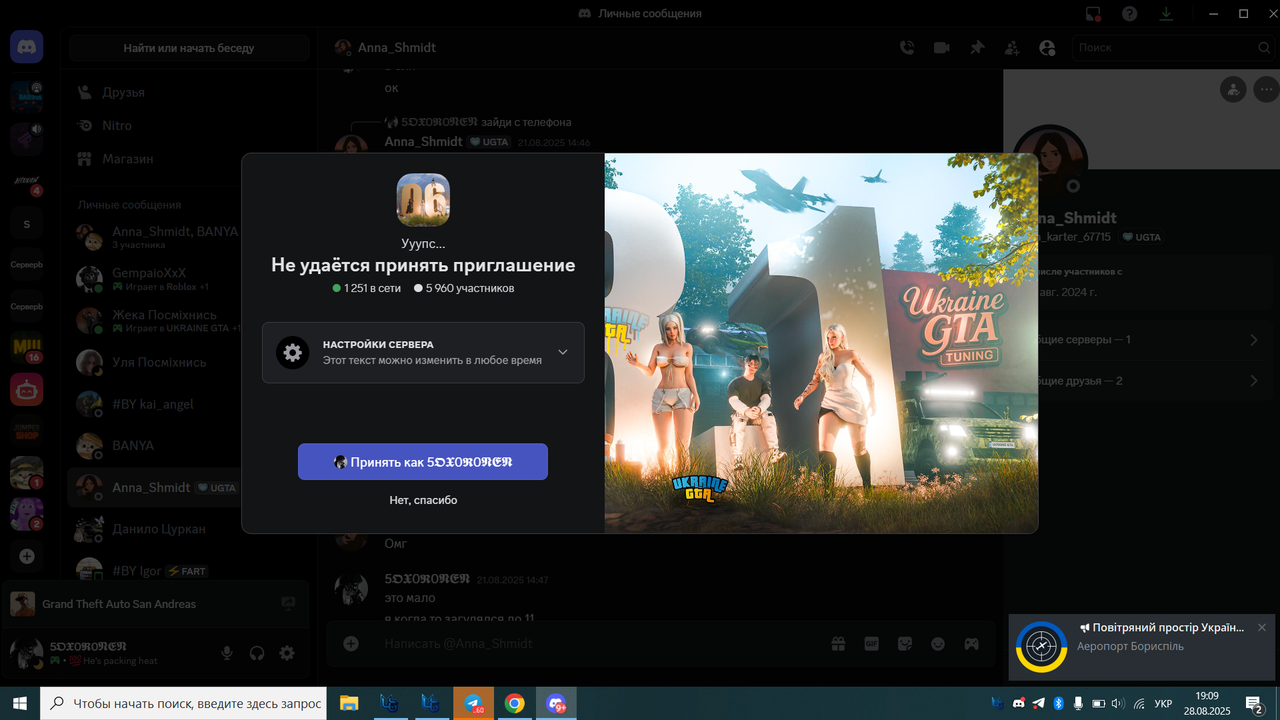This screenshot has height=720, width=1280.
Task: Open the Windows notification center
Action: click(1255, 704)
